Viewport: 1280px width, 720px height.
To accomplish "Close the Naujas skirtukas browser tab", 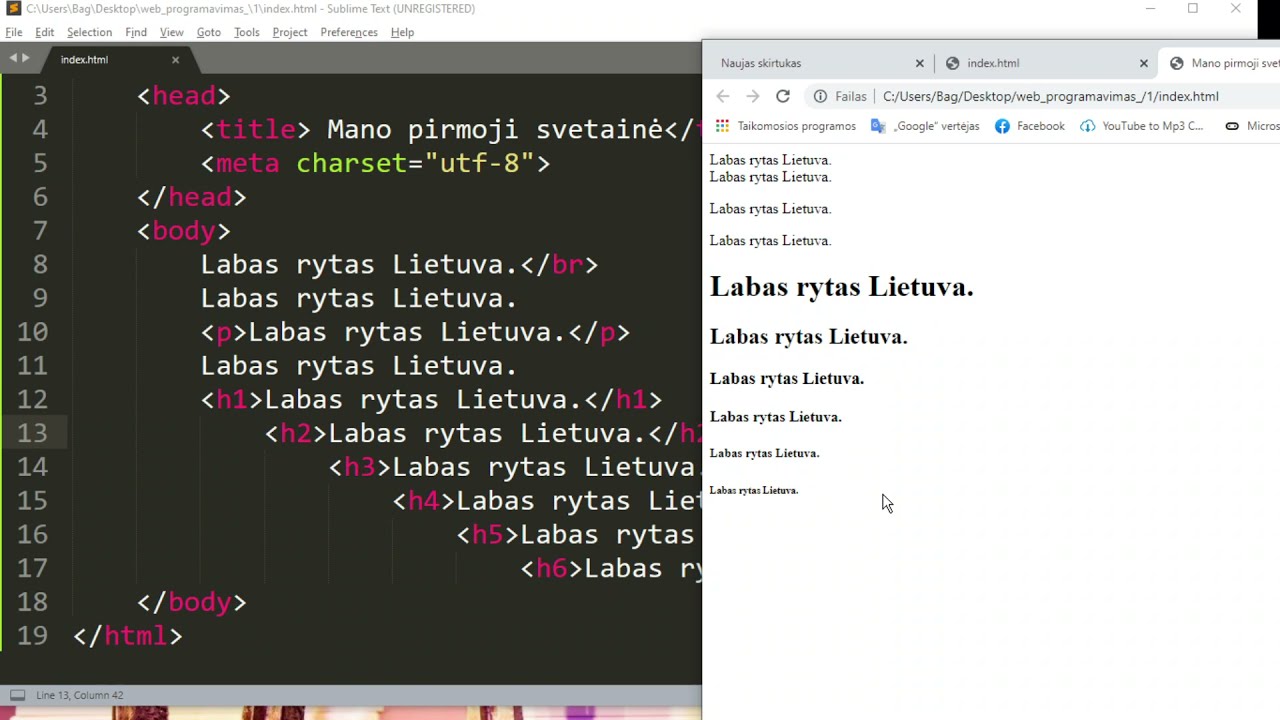I will (920, 63).
